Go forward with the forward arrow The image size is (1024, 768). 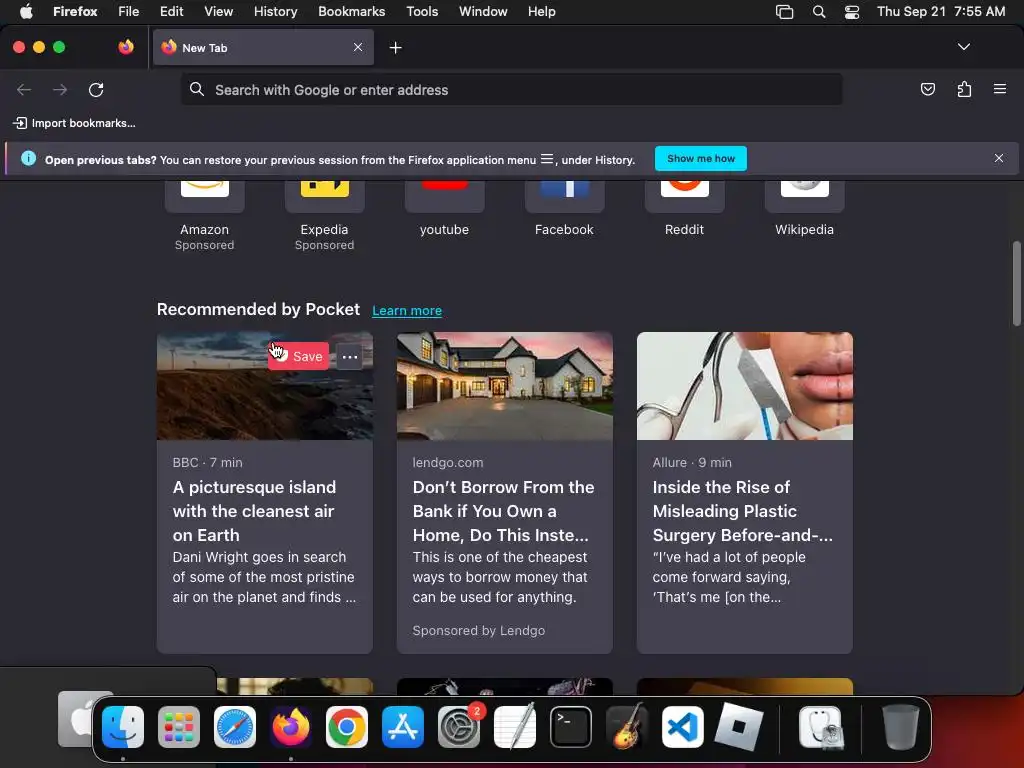click(x=60, y=89)
